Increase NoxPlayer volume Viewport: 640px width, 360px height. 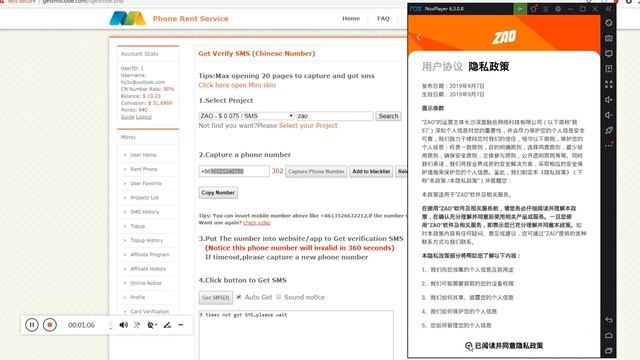(x=609, y=100)
